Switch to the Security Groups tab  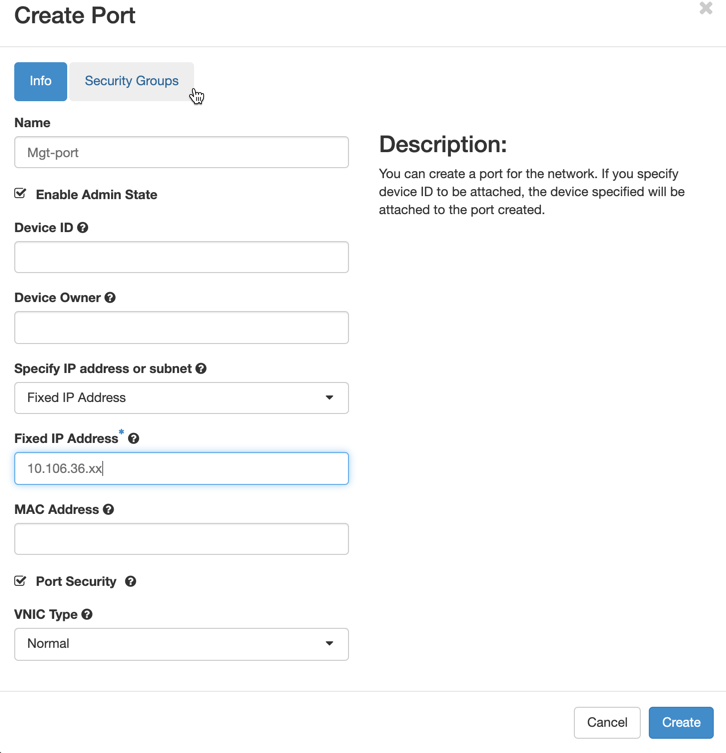coord(132,81)
